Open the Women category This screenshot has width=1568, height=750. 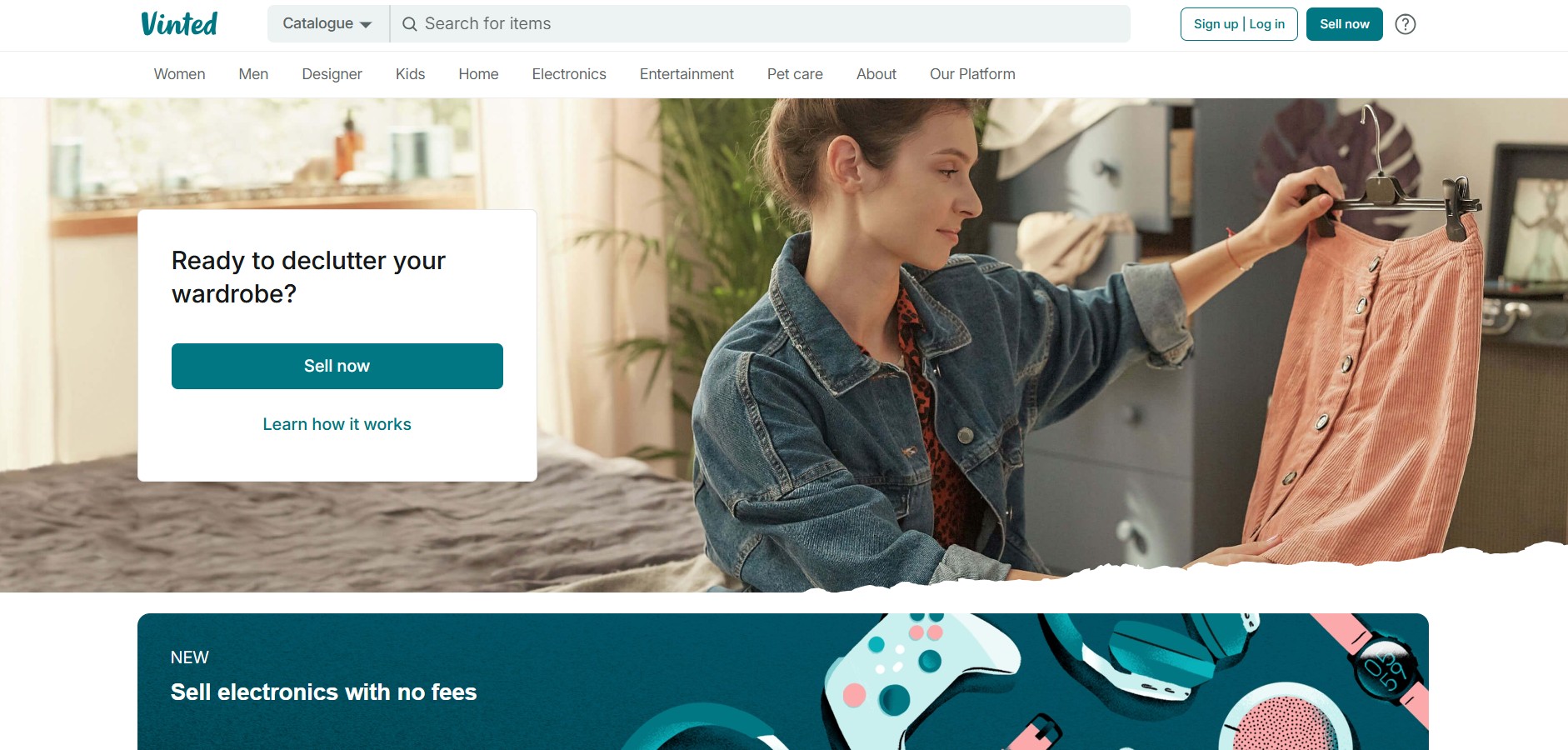(179, 74)
